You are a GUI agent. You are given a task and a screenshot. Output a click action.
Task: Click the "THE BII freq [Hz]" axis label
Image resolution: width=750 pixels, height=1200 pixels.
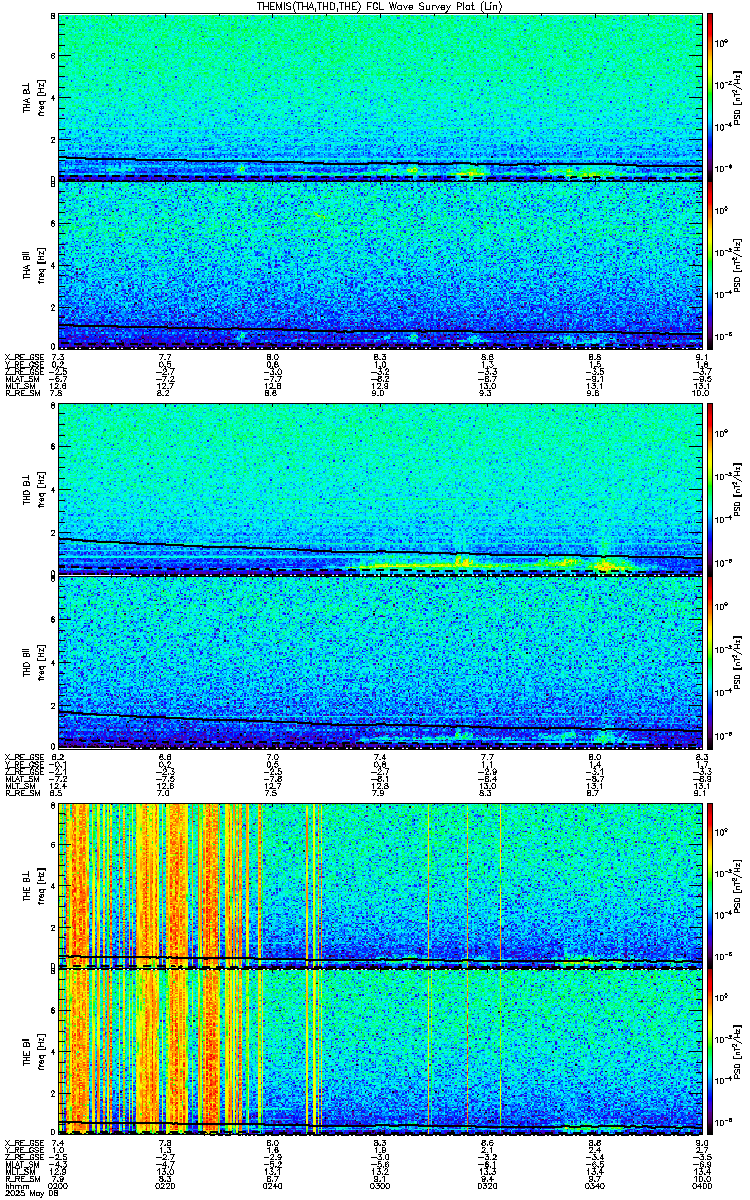(x=33, y=1051)
